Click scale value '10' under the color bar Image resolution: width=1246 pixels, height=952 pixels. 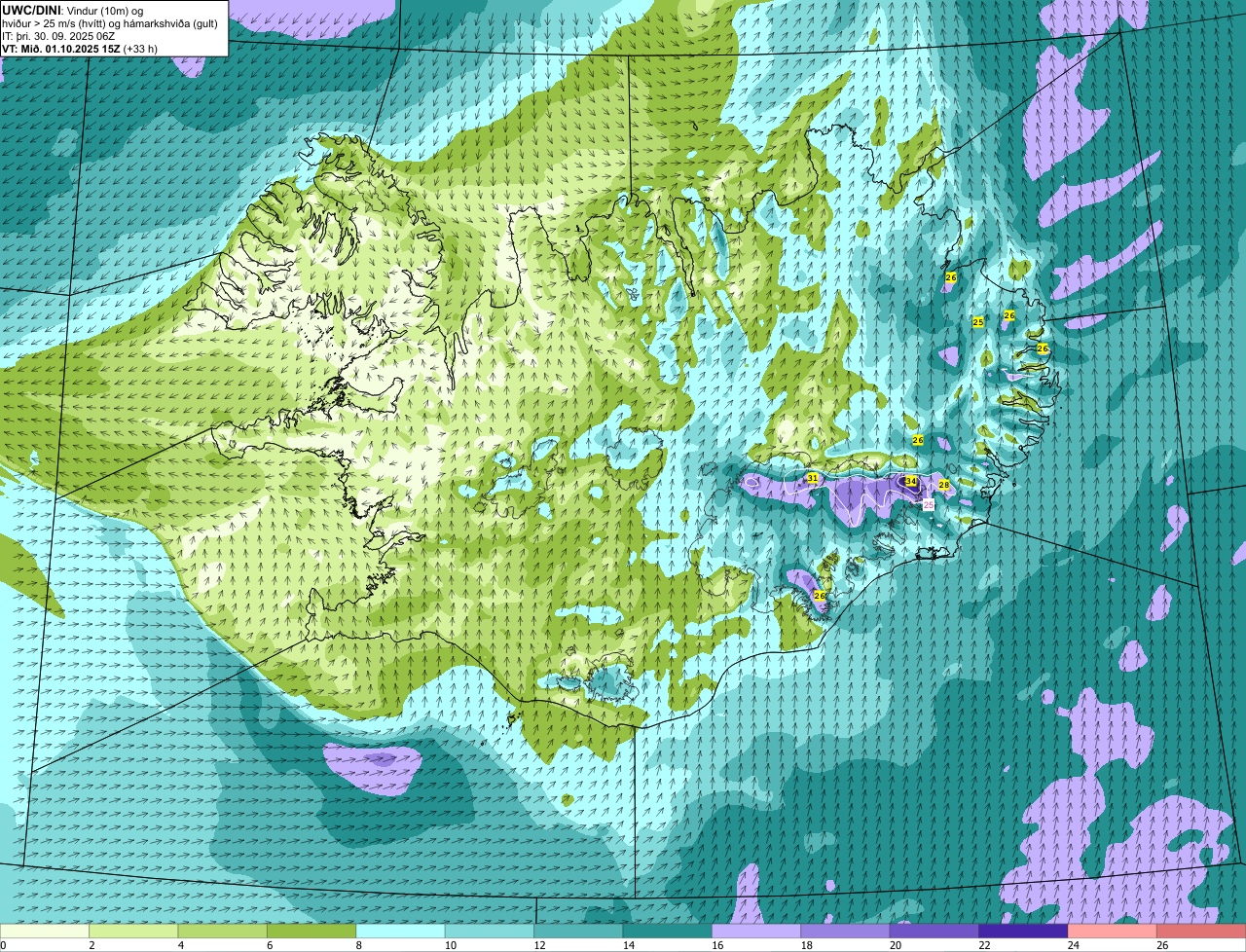(x=449, y=945)
